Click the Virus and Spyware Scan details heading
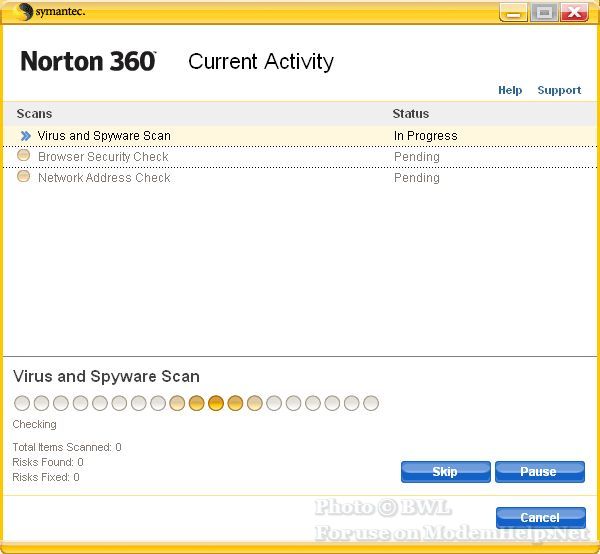This screenshot has height=554, width=600. point(106,376)
